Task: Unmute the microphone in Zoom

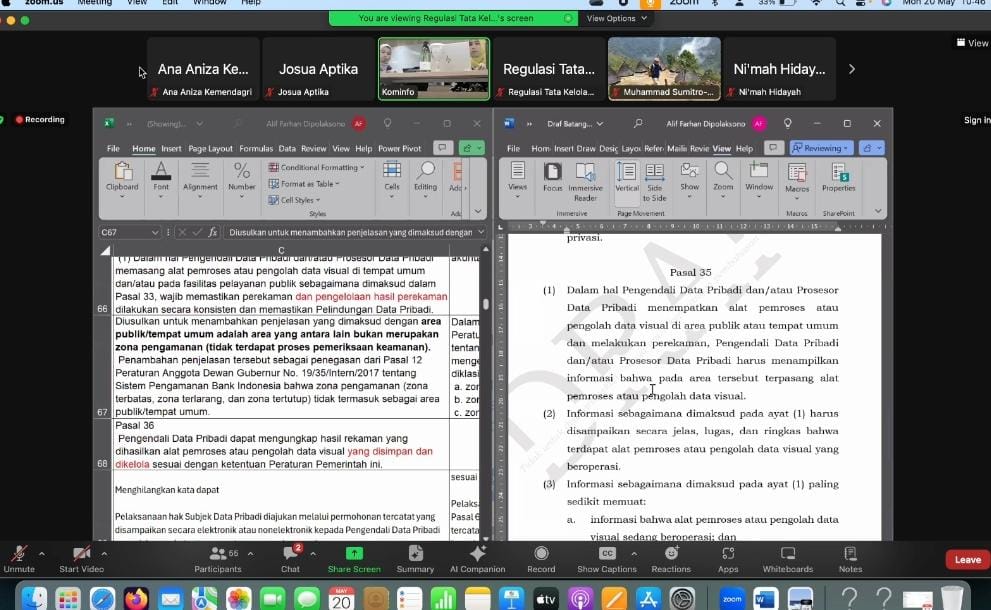Action: pos(18,555)
